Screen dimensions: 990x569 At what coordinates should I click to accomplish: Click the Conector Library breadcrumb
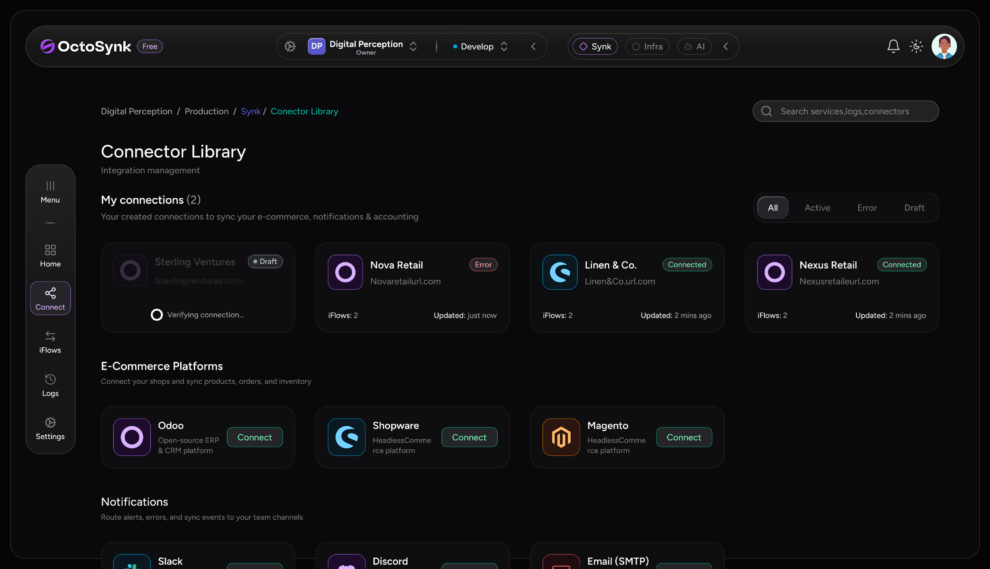(304, 111)
